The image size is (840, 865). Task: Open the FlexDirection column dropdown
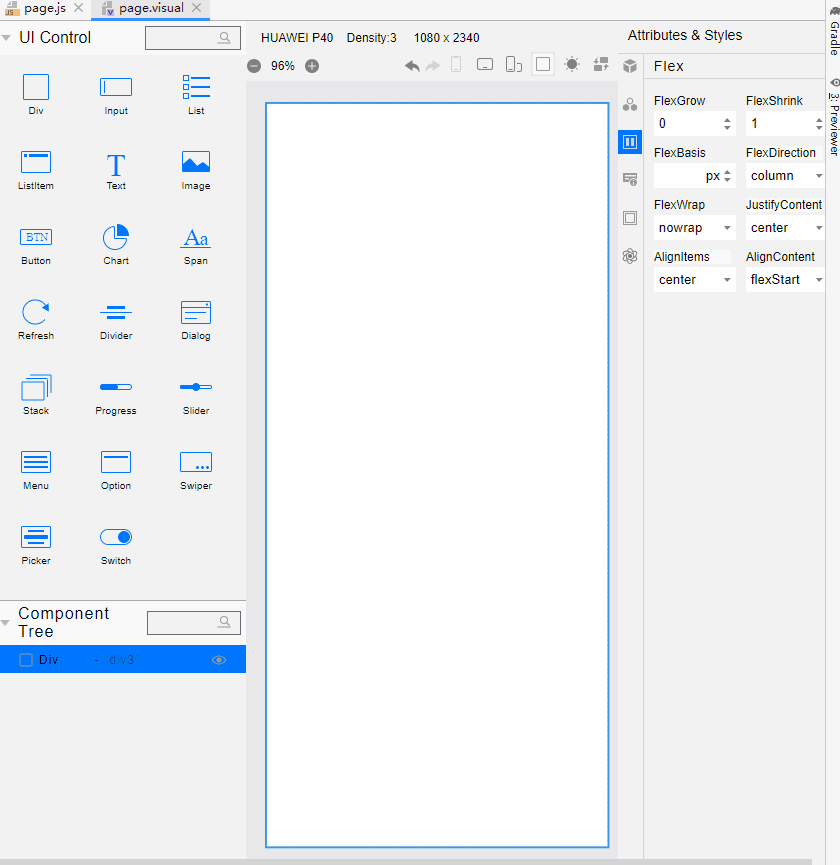pyautogui.click(x=785, y=176)
